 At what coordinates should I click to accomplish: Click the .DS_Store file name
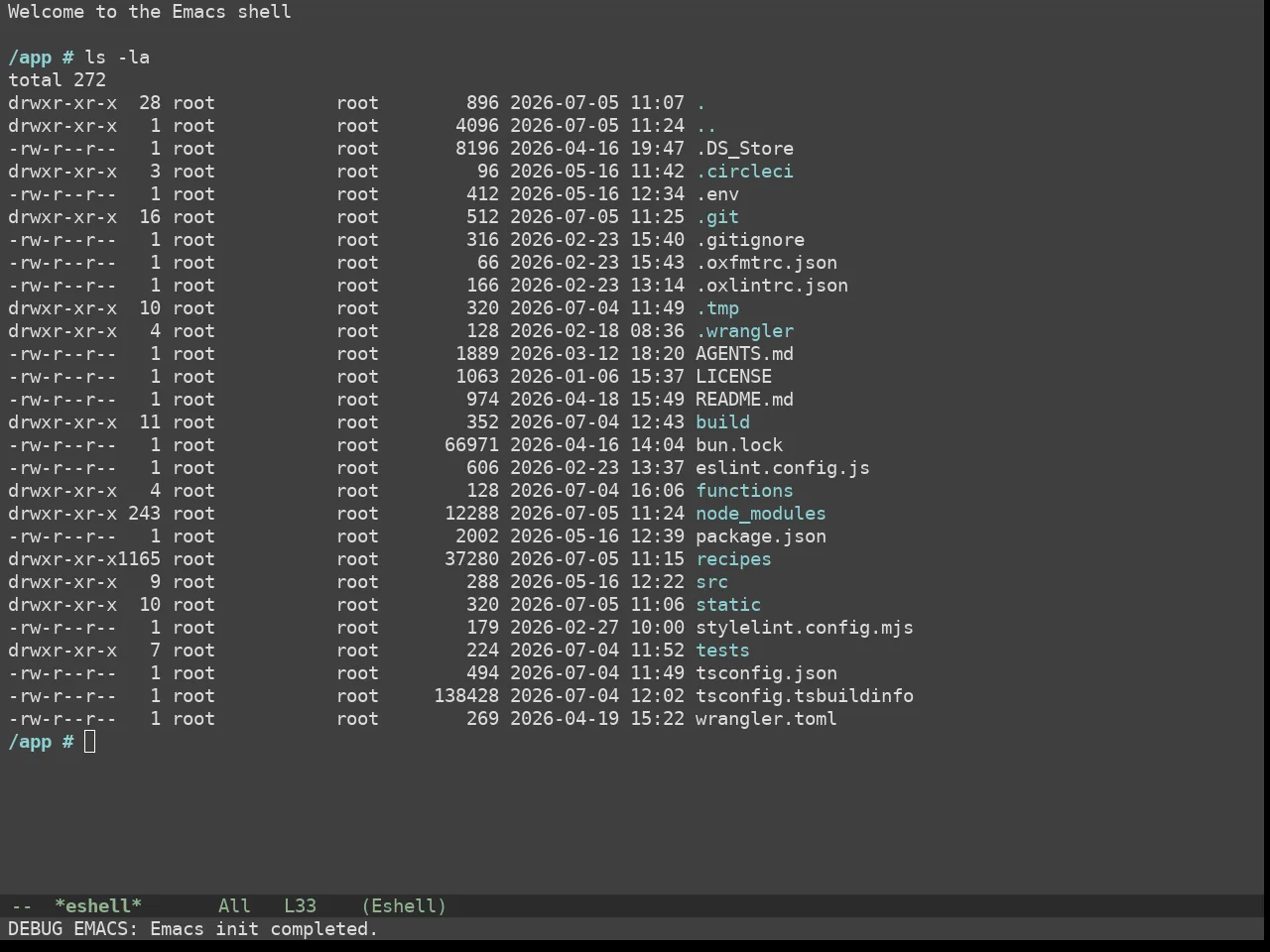tap(744, 149)
